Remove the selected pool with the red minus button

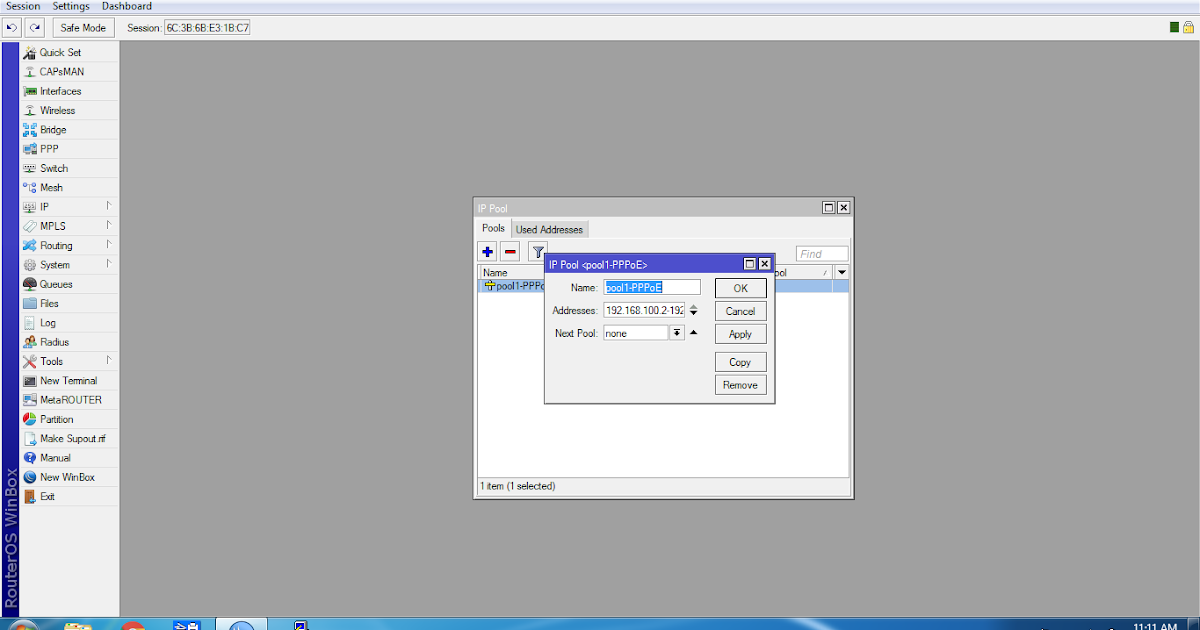tap(510, 252)
